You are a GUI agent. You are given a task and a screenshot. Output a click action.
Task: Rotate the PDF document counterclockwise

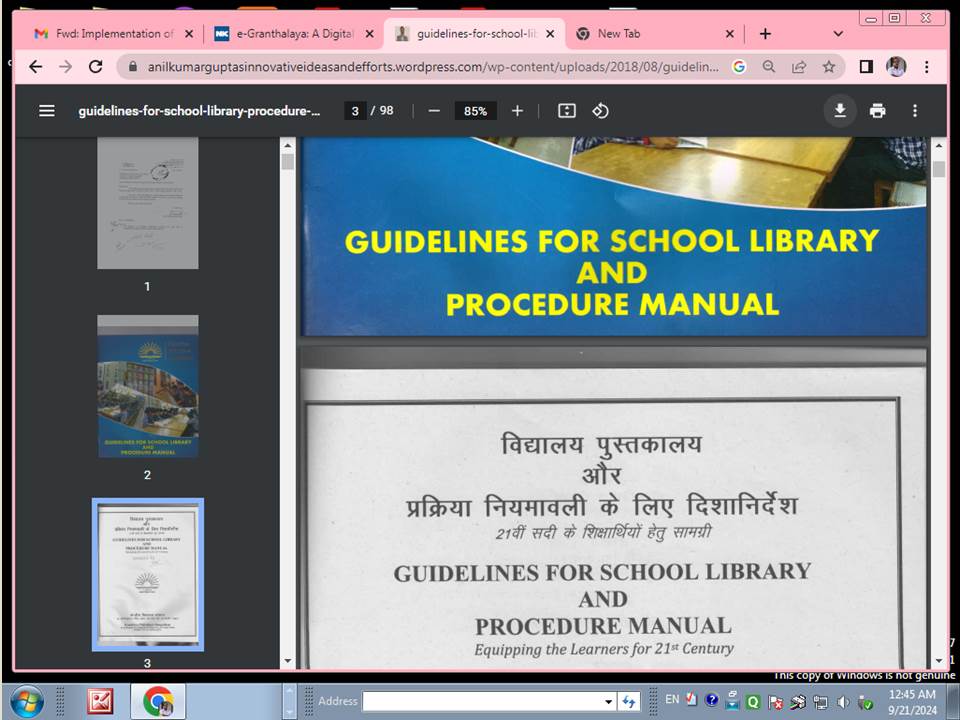tap(600, 111)
